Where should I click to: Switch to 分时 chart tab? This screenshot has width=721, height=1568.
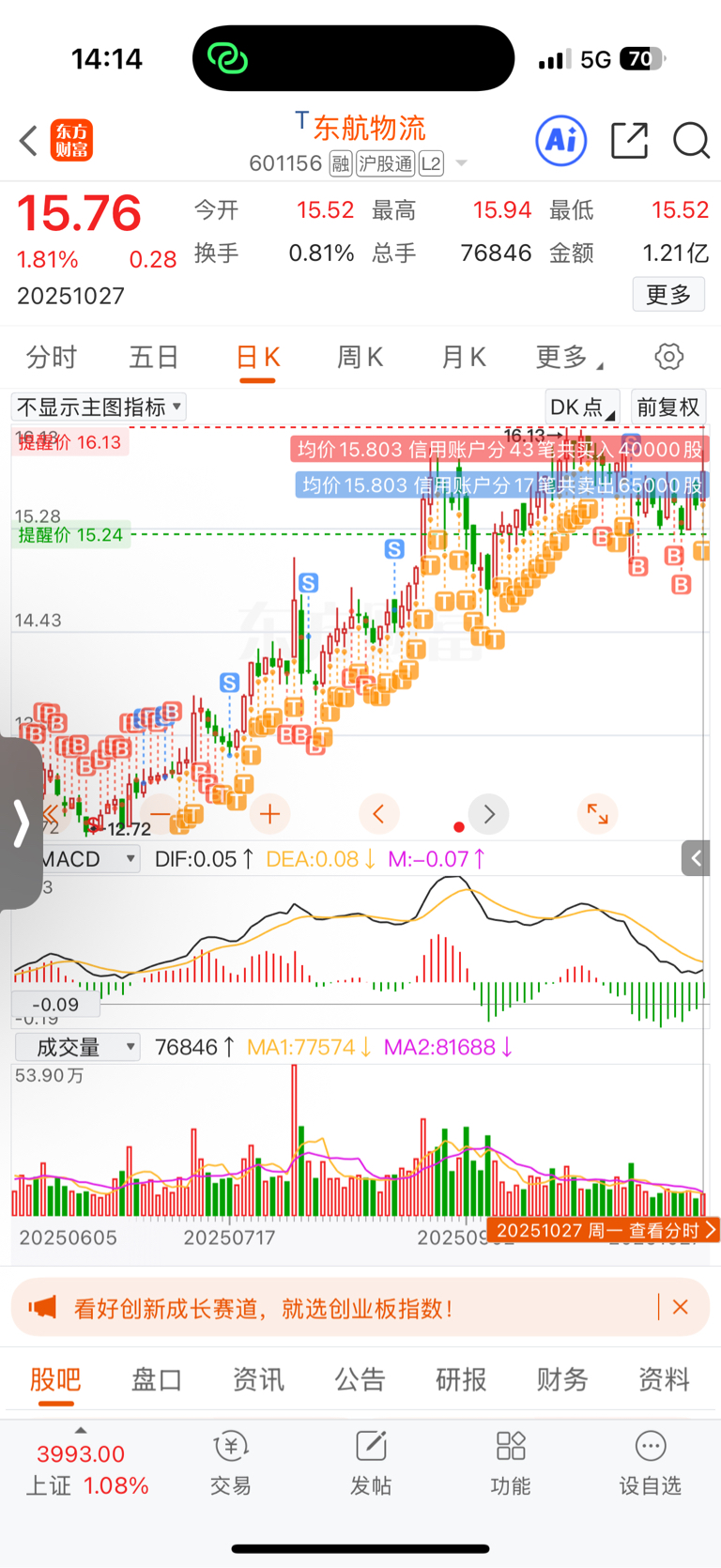click(x=52, y=357)
